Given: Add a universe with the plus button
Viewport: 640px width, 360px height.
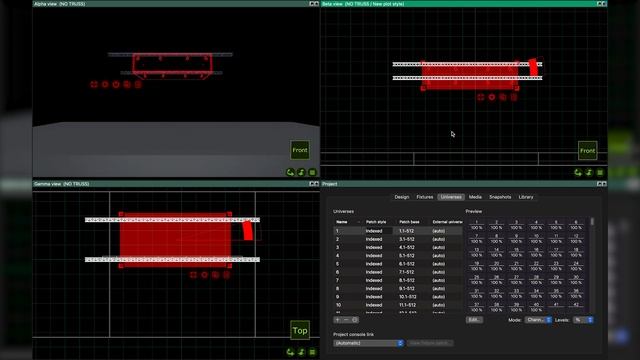Looking at the screenshot, I should (338, 320).
